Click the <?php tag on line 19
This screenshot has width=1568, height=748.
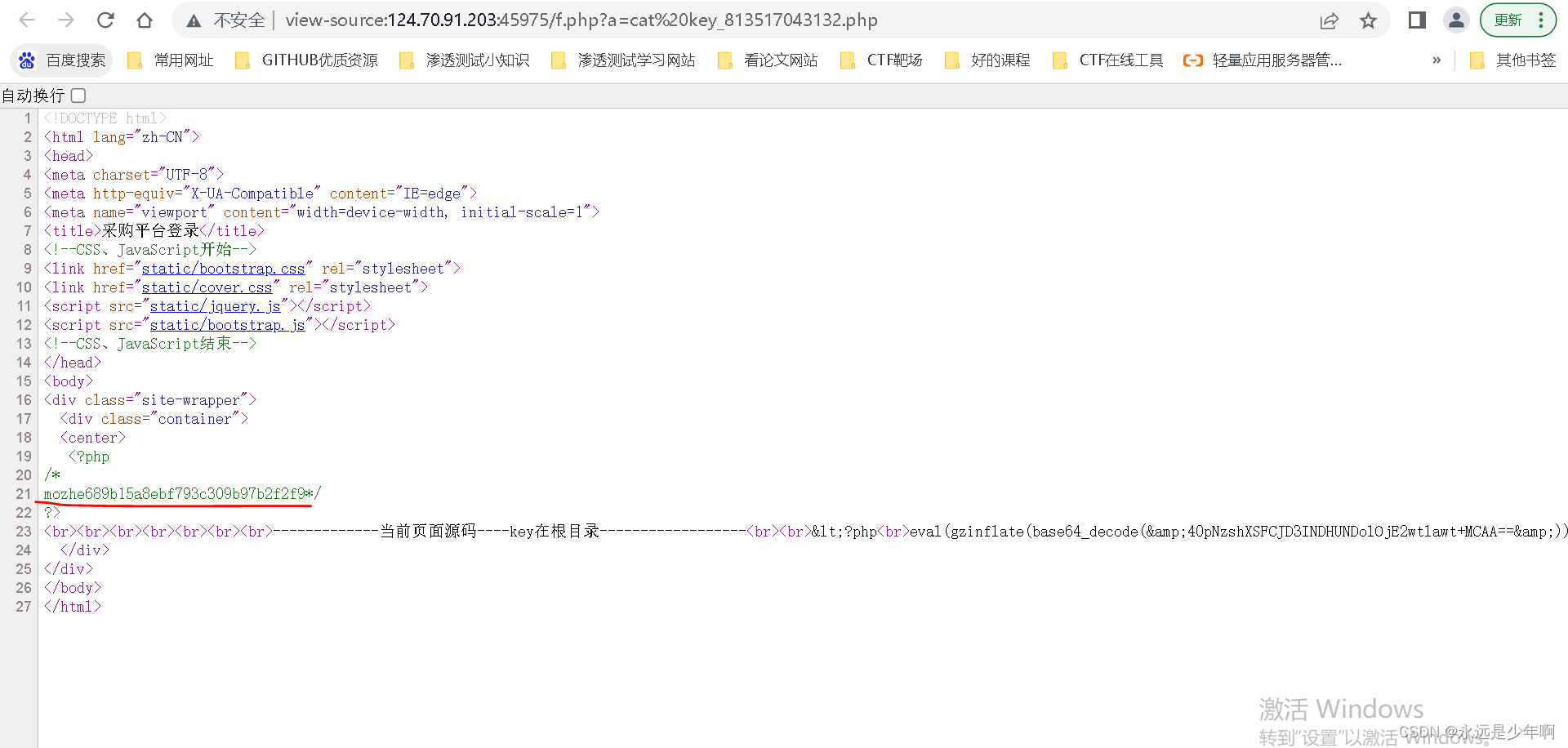click(x=89, y=456)
